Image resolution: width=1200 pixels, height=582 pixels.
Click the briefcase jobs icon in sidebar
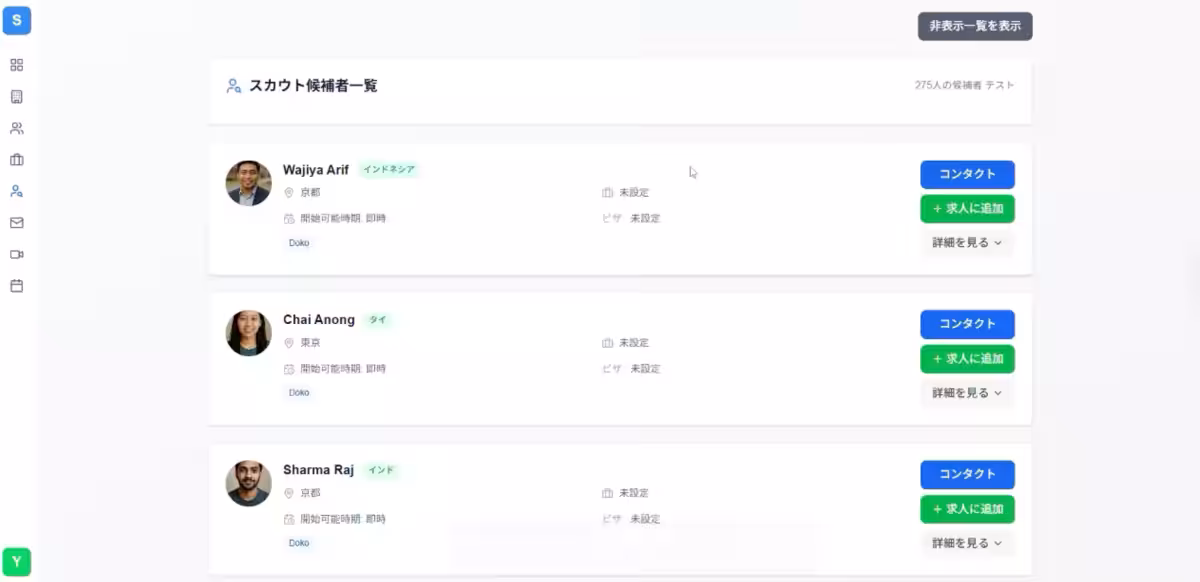pos(16,160)
